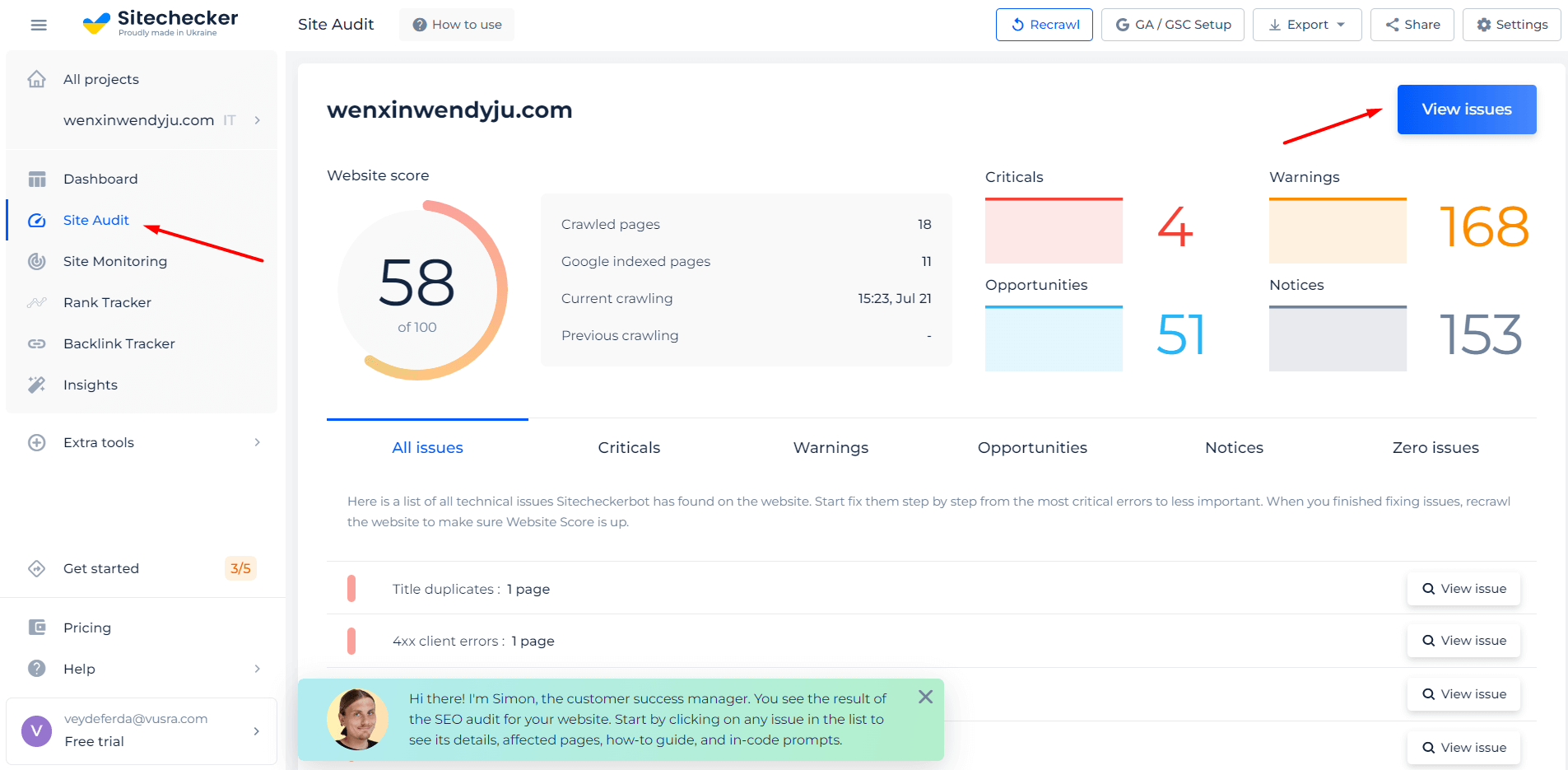This screenshot has height=770, width=1568.
Task: View issue for Title duplicates
Action: 1463,589
